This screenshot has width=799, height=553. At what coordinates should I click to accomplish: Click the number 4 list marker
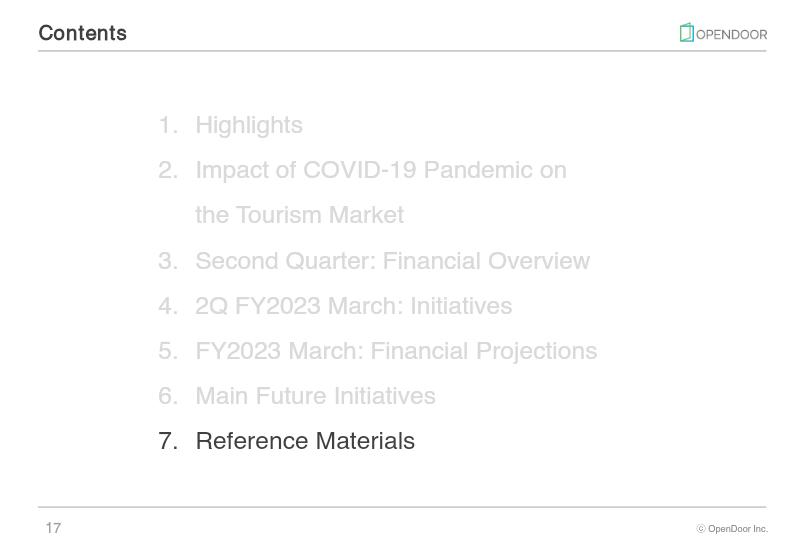tap(168, 306)
